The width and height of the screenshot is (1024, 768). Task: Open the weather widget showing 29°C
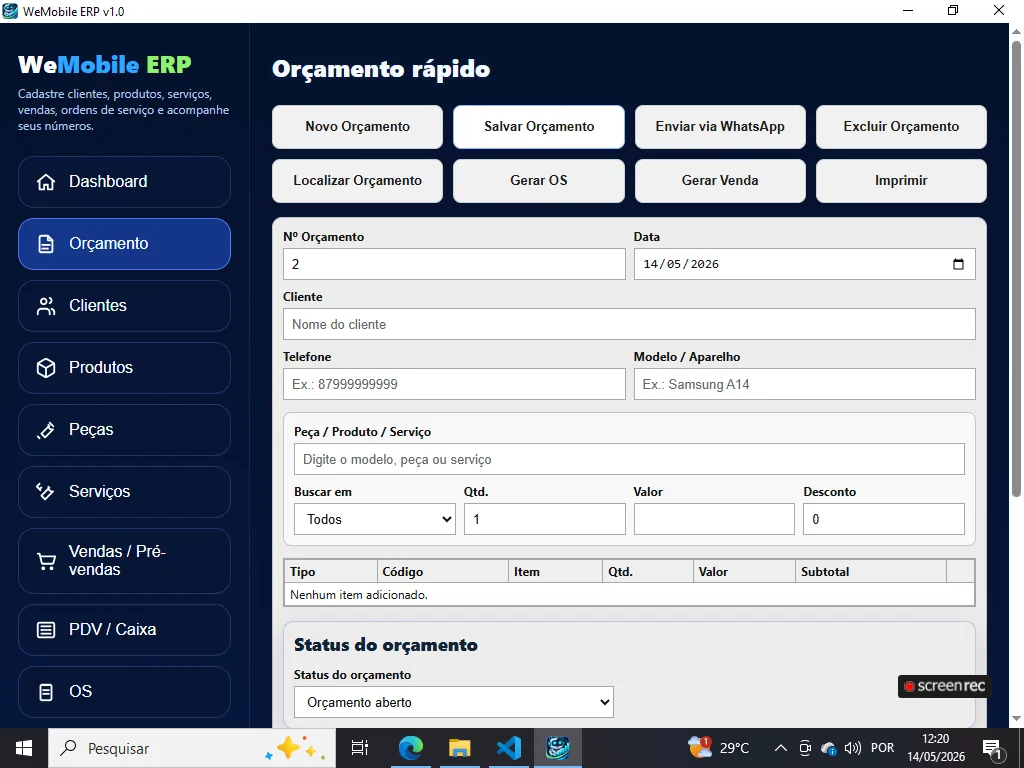pyautogui.click(x=718, y=748)
